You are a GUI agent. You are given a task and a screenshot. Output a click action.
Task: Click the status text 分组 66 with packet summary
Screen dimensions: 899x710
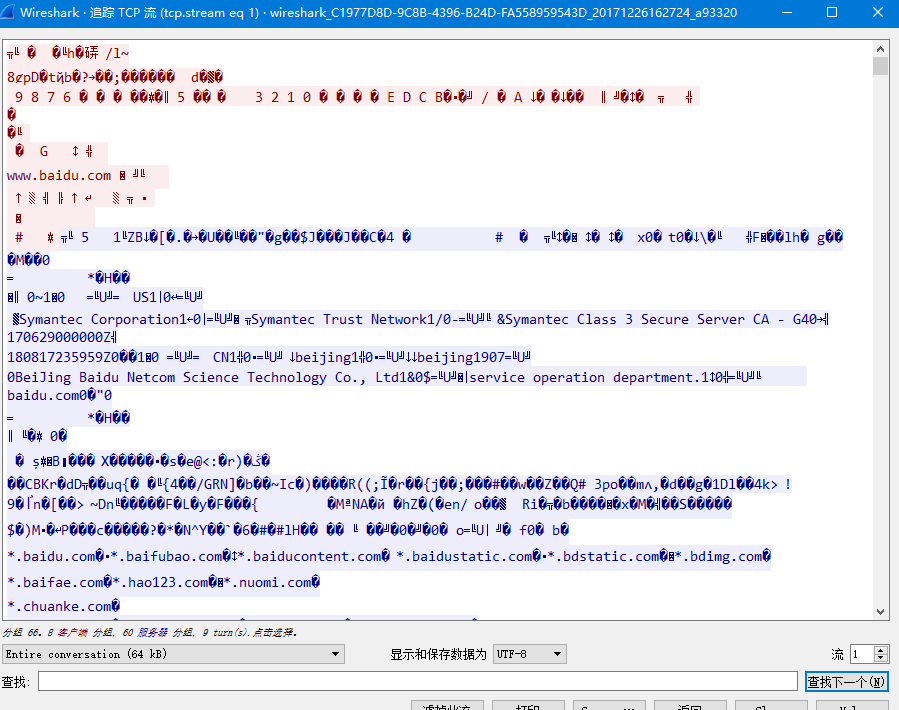click(x=150, y=633)
